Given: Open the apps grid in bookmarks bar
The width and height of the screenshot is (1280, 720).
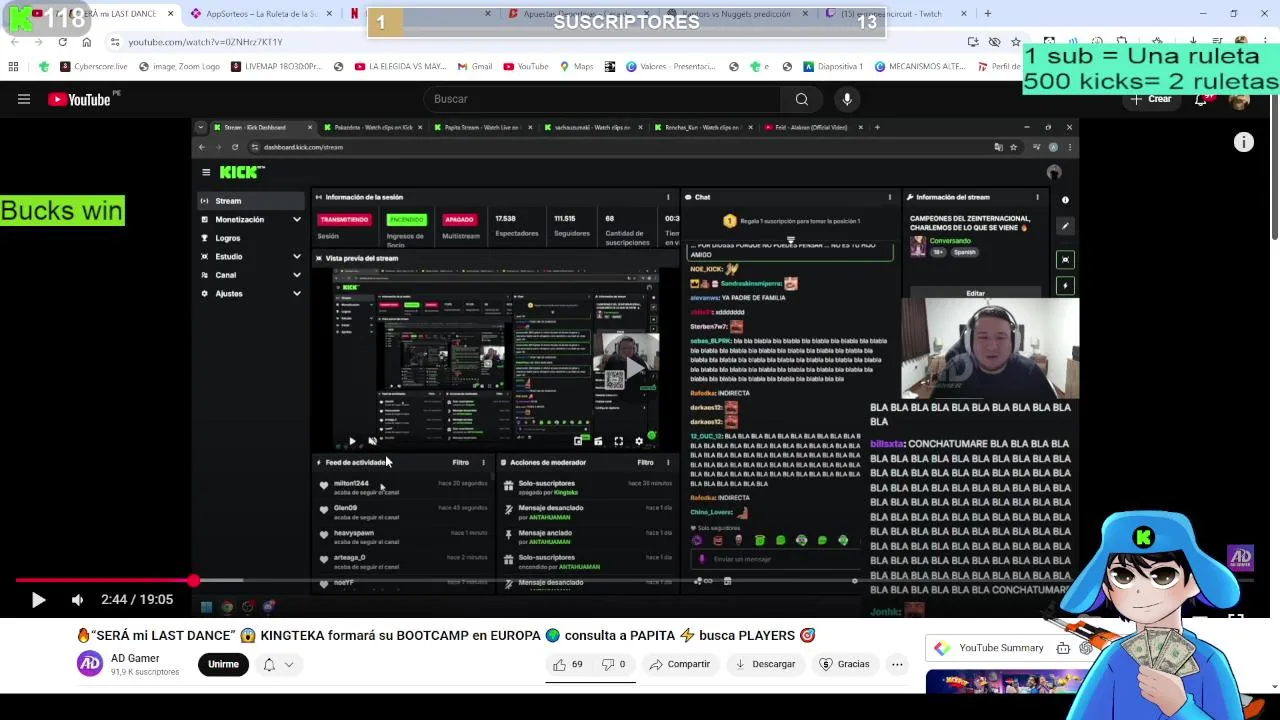Looking at the screenshot, I should [x=13, y=67].
